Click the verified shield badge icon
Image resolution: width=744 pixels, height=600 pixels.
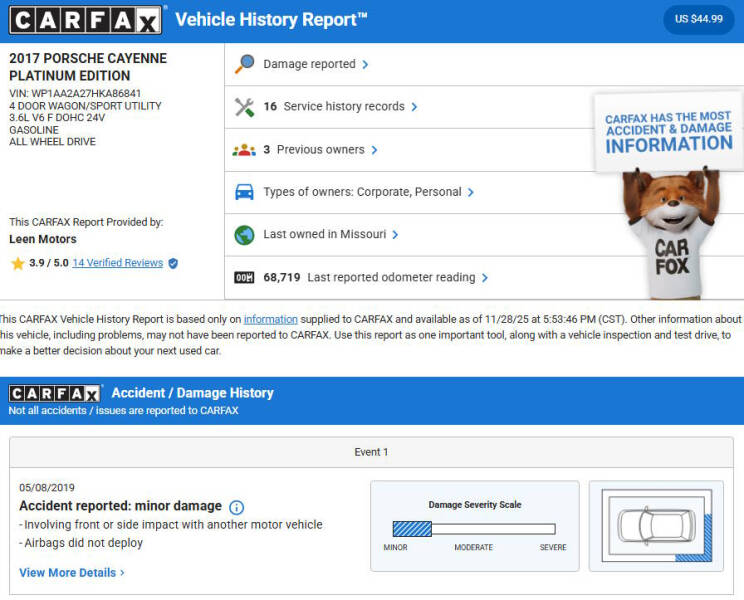point(173,263)
